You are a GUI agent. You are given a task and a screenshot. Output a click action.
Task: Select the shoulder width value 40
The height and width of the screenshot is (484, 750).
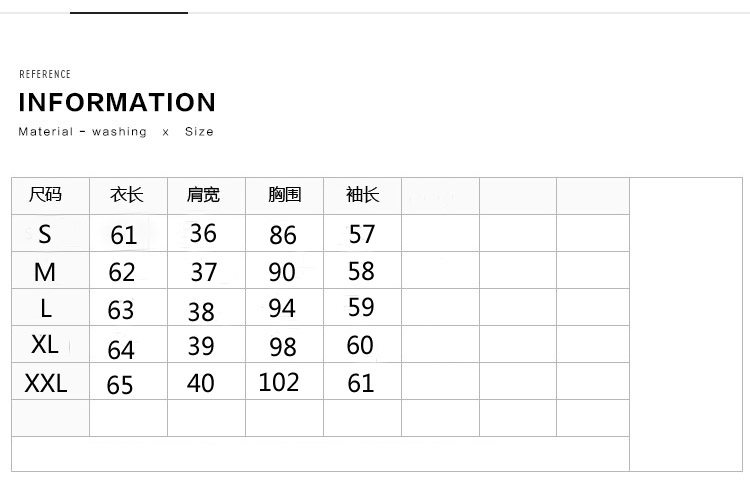point(201,383)
